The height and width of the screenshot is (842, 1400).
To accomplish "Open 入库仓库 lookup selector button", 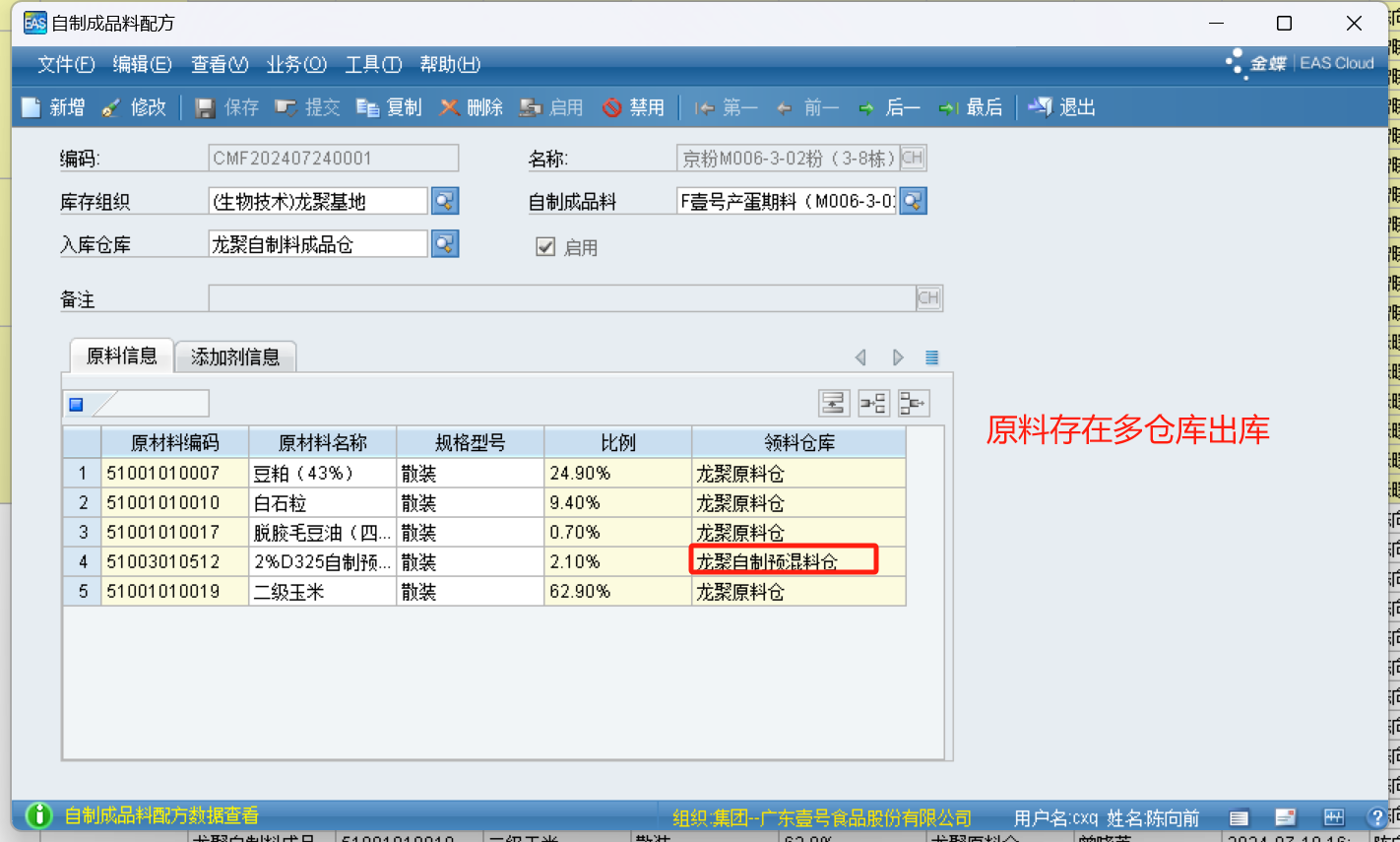I will 445,244.
